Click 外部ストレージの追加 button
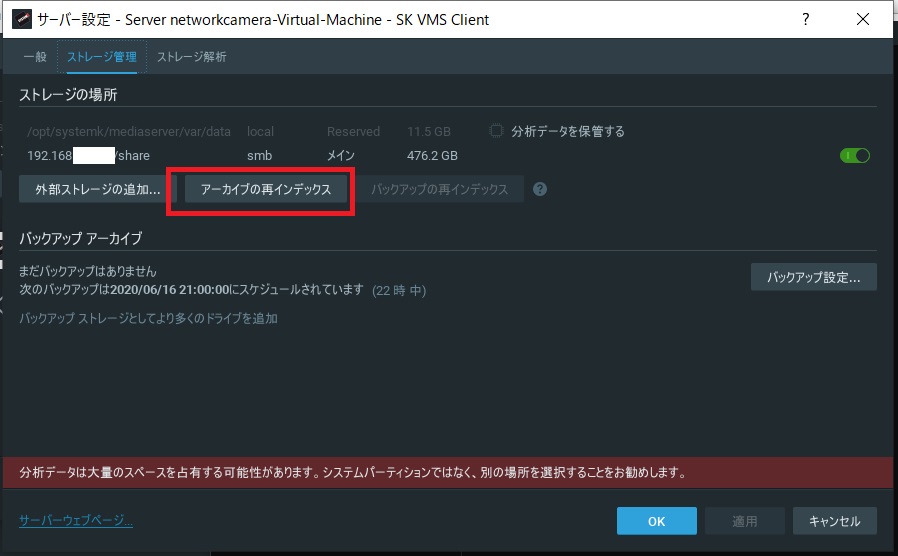The height and width of the screenshot is (556, 898). (x=97, y=189)
